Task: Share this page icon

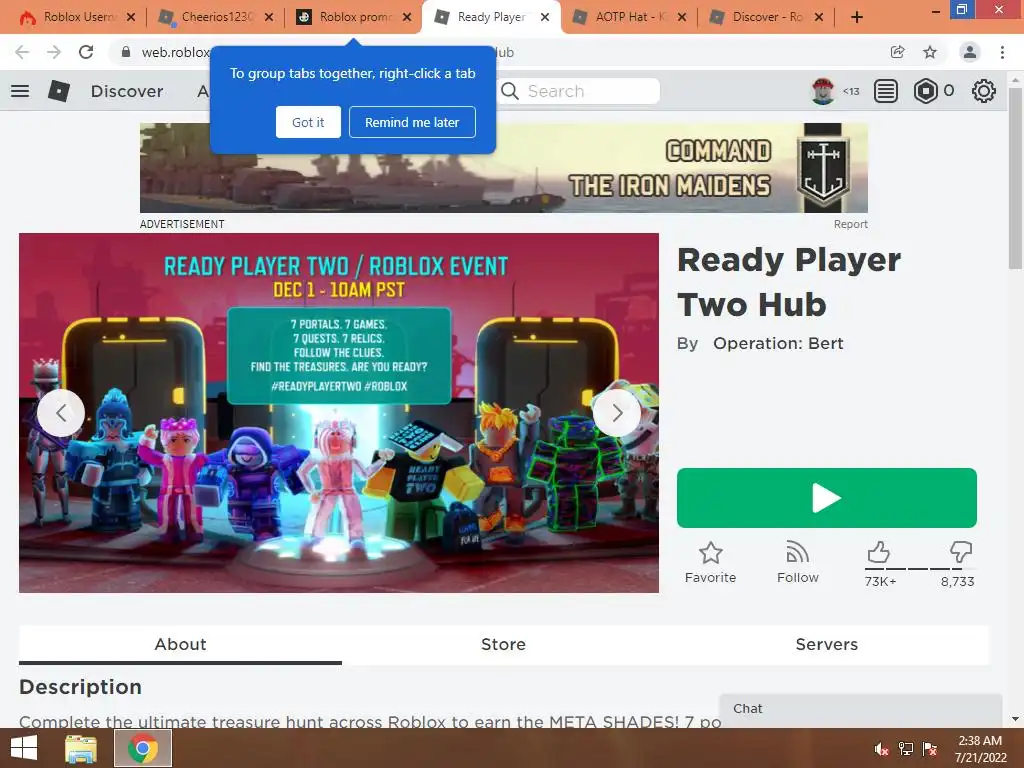Action: pos(898,52)
